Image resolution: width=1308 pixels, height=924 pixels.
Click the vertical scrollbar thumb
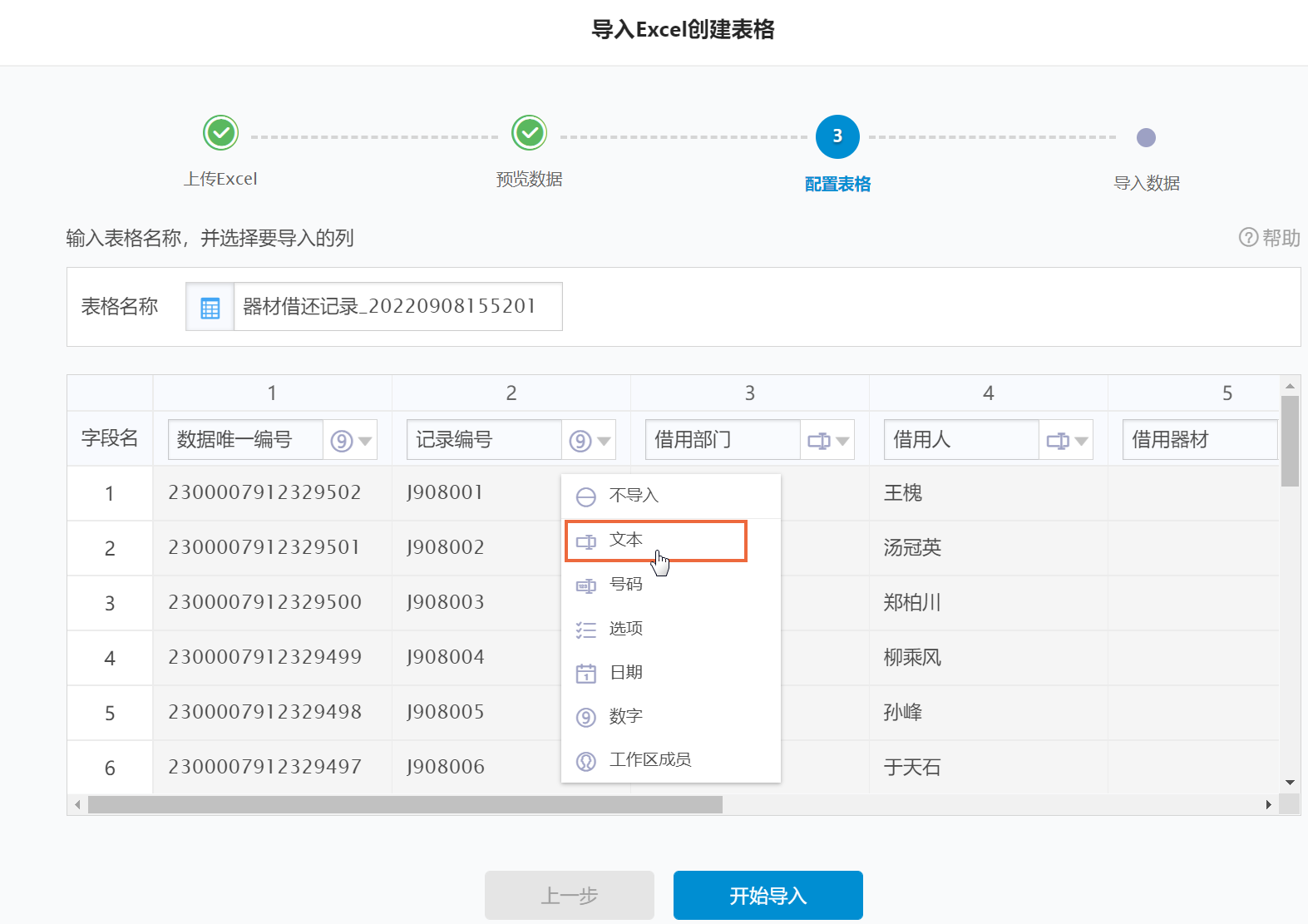coord(1290,441)
